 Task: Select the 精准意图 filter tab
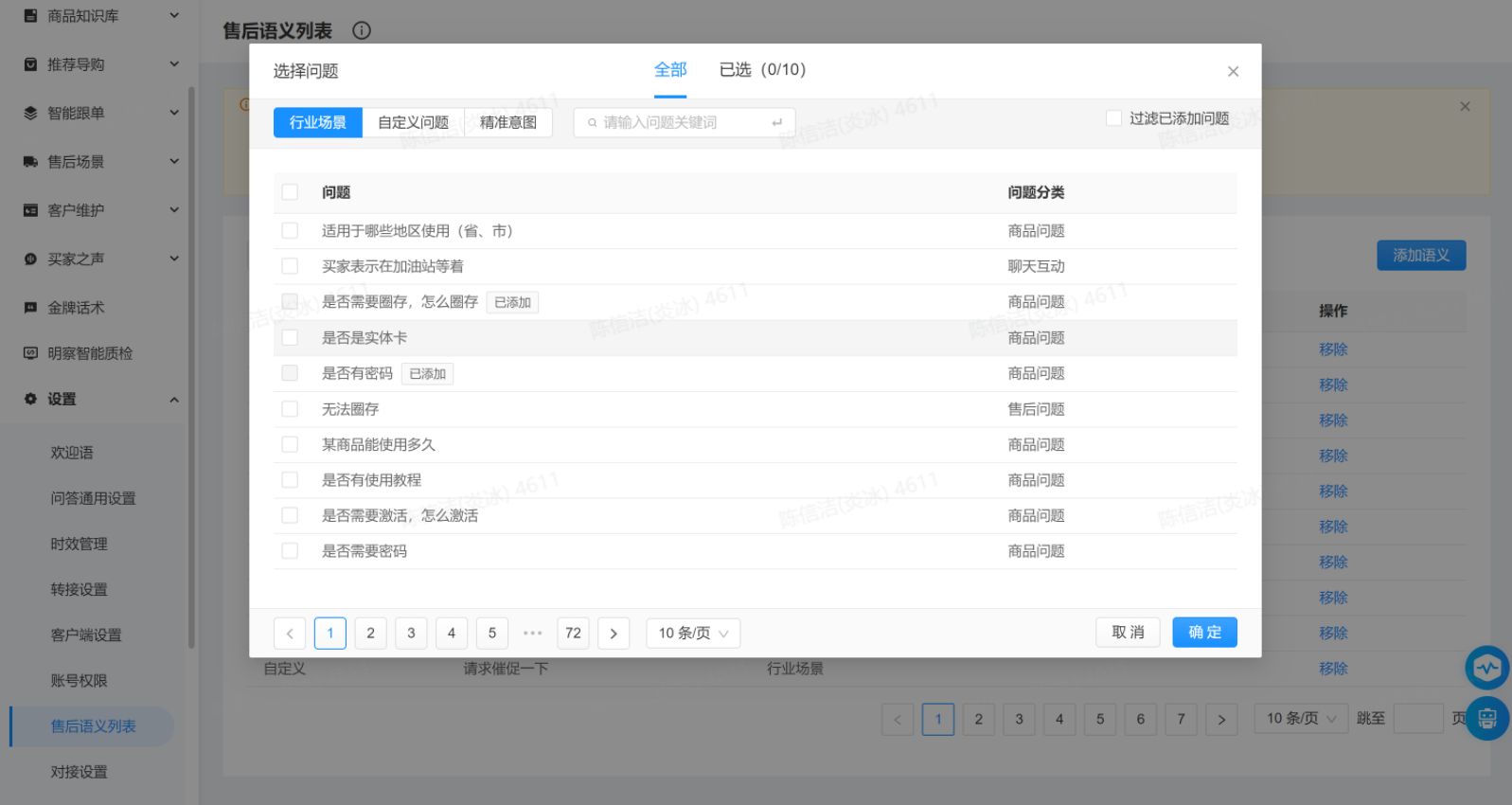pos(508,122)
